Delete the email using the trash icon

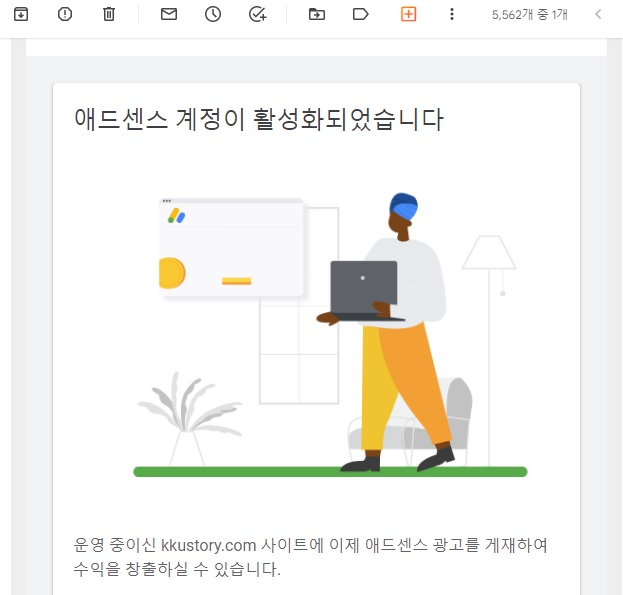109,14
